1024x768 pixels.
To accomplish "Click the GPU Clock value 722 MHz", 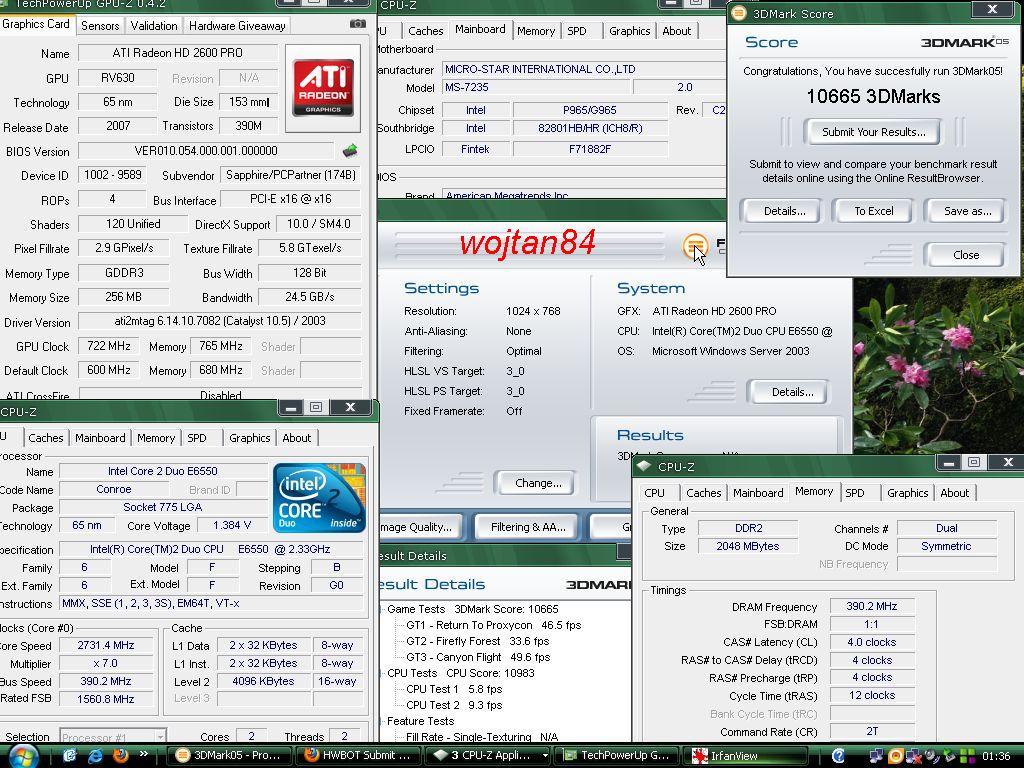I will [x=108, y=346].
